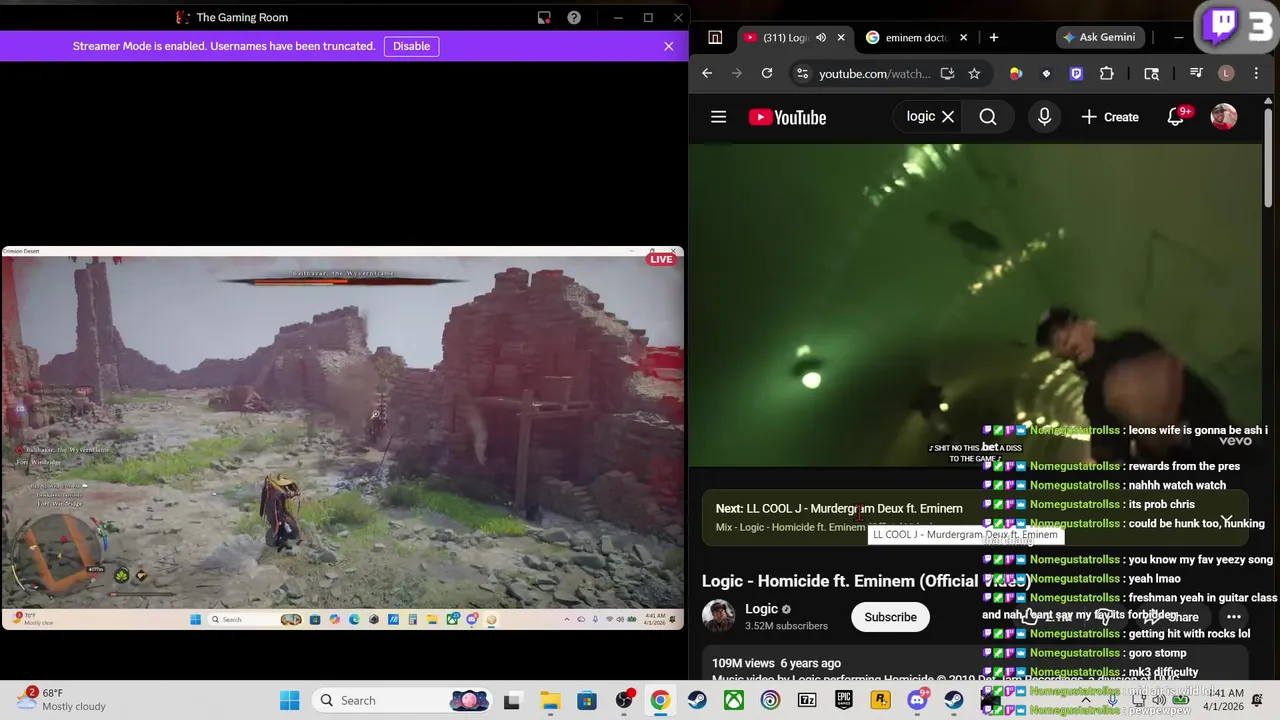This screenshot has height=720, width=1280.
Task: Open Xbox app from the taskbar
Action: coord(733,700)
